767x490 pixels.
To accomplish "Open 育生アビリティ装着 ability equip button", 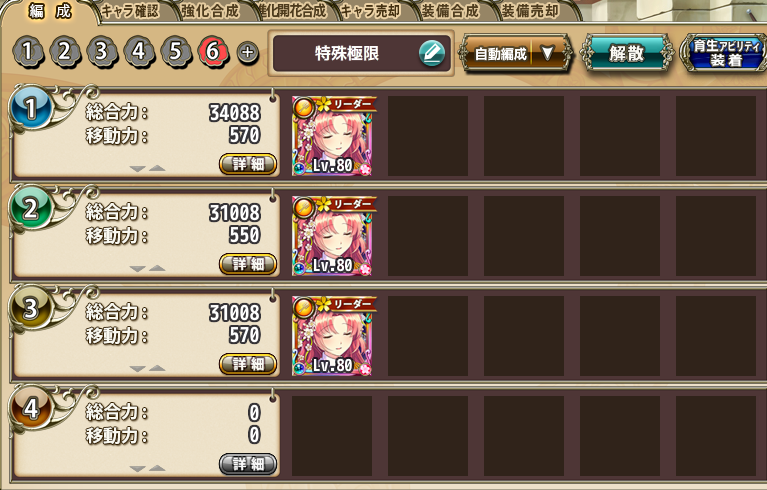I will tap(726, 53).
